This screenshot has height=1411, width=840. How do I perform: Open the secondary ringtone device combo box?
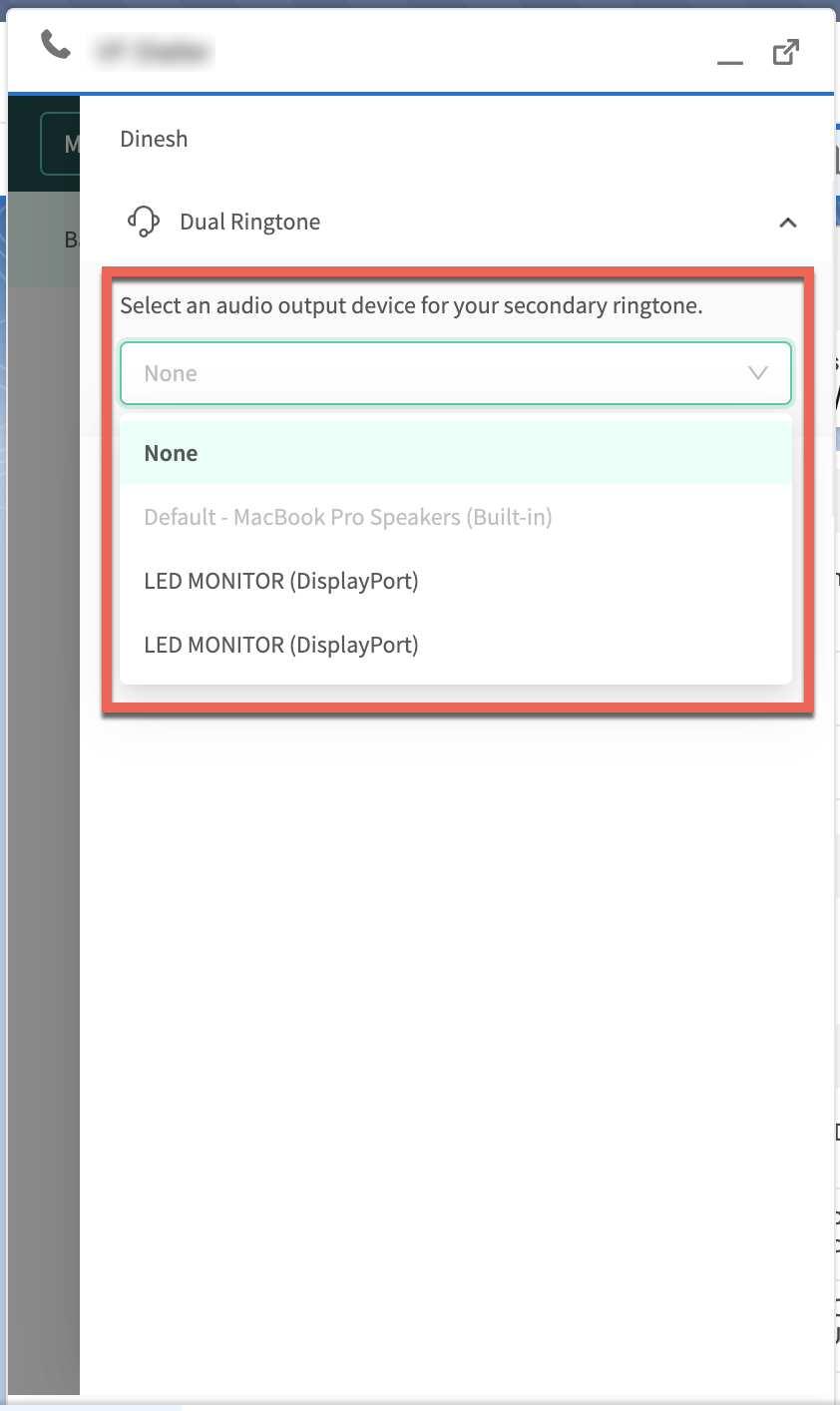(x=456, y=373)
